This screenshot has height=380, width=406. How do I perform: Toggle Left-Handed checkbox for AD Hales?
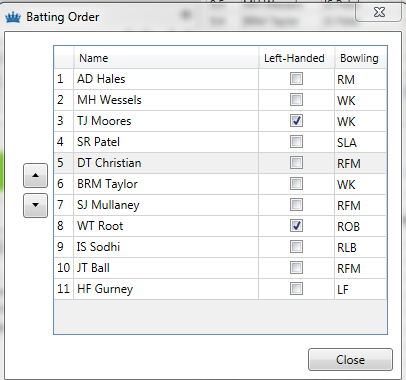point(296,79)
